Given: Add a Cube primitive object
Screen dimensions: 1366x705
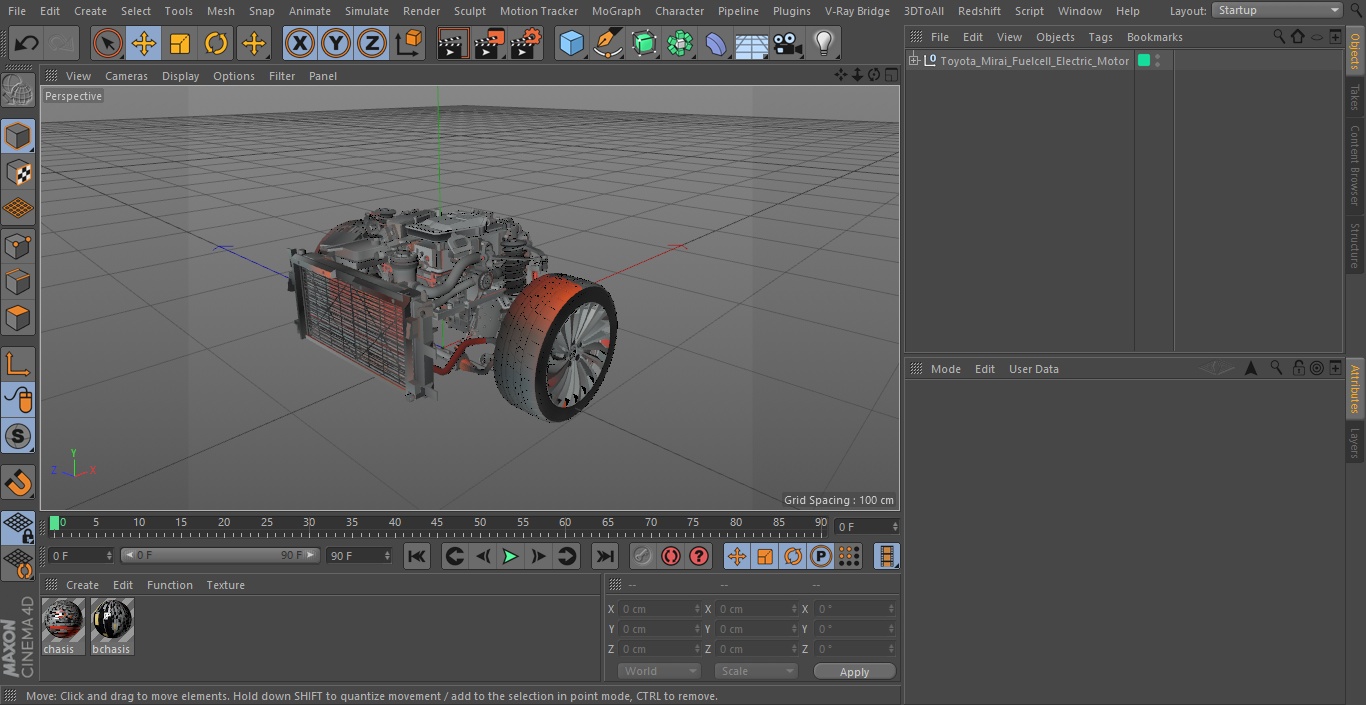Looking at the screenshot, I should pyautogui.click(x=571, y=43).
